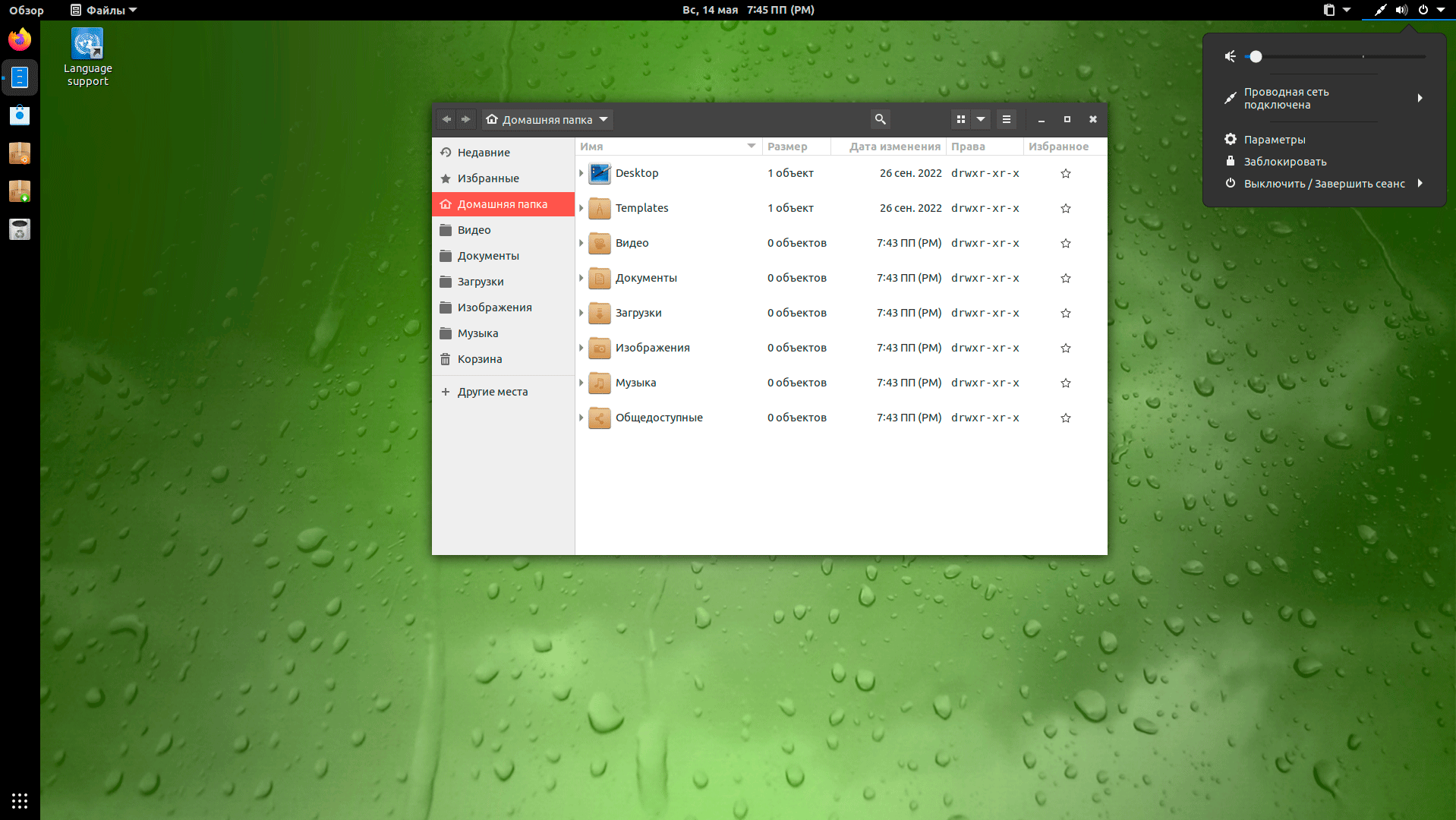Select Загрузки in the sidebar
This screenshot has width=1456, height=820.
(480, 282)
